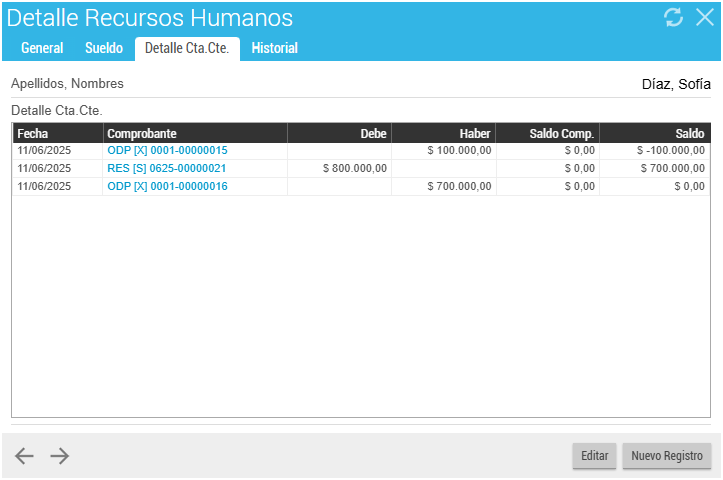
Task: Sort by the Debe column header
Action: tap(339, 133)
